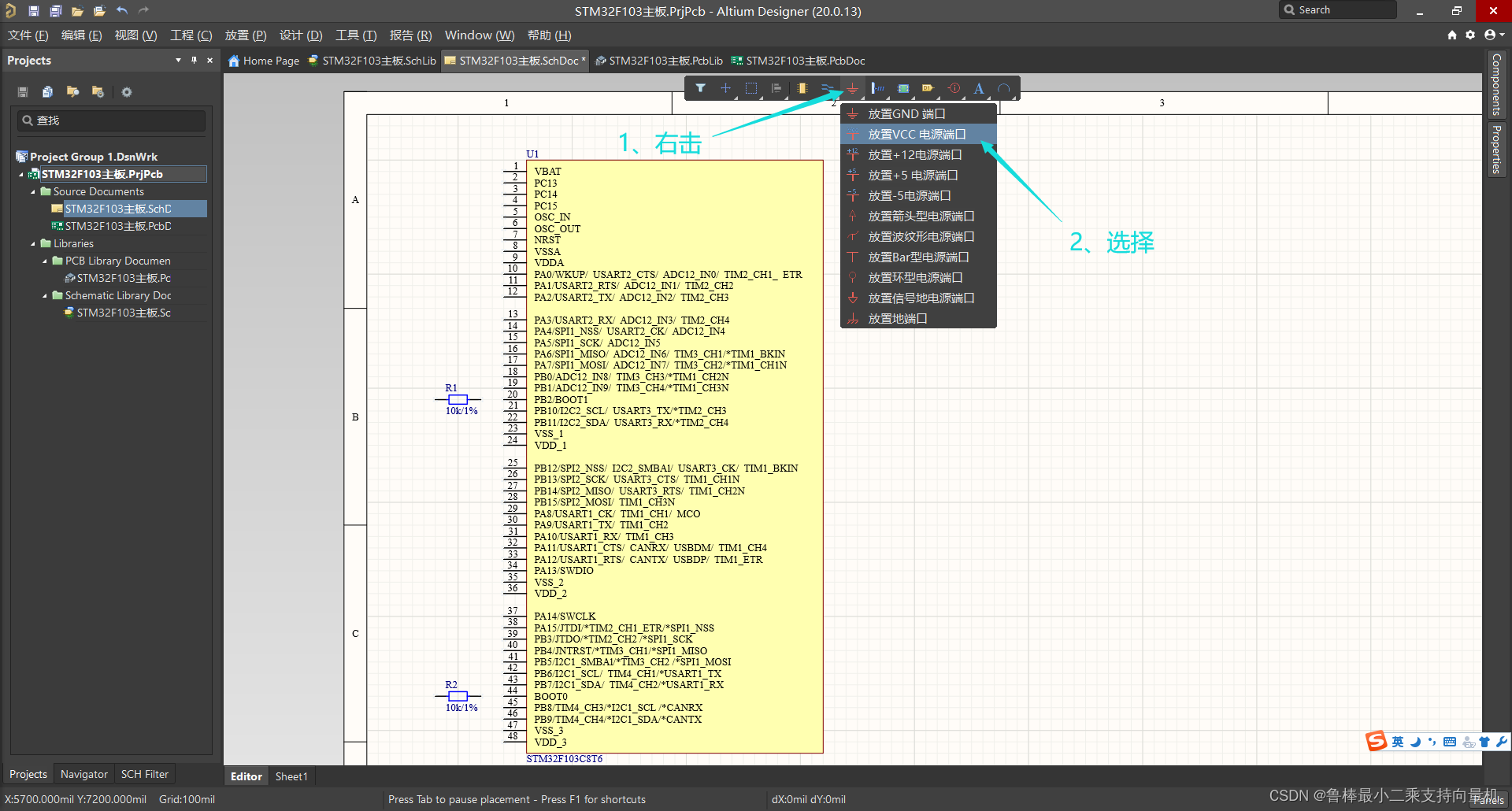Screen dimensions: 1512x811
Task: Open the Projects panel dropdown arrow
Action: 178,60
